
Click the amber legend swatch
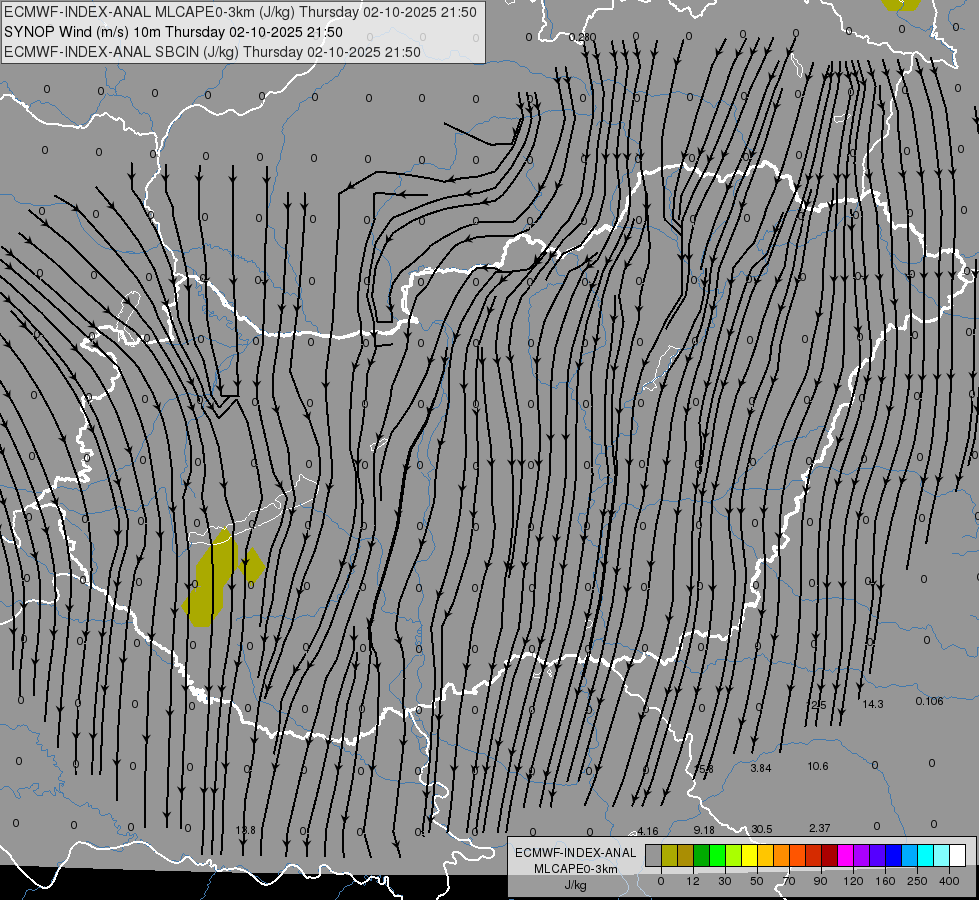765,856
